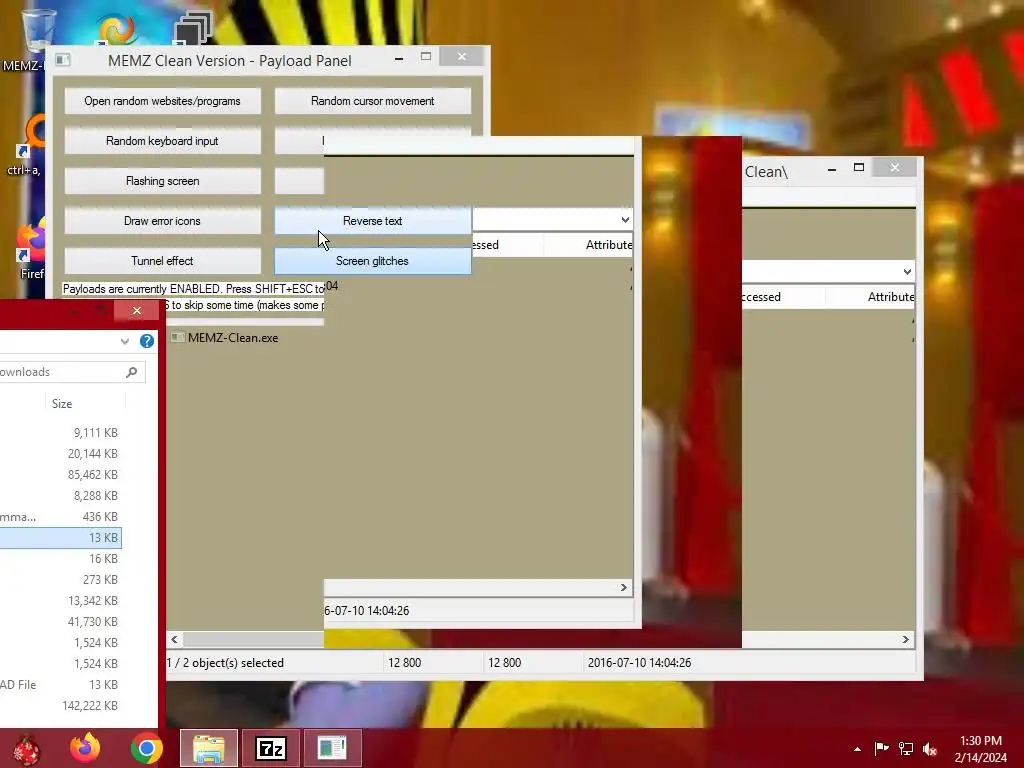This screenshot has width=1024, height=768.
Task: Launch Firefox from the taskbar
Action: pos(86,748)
